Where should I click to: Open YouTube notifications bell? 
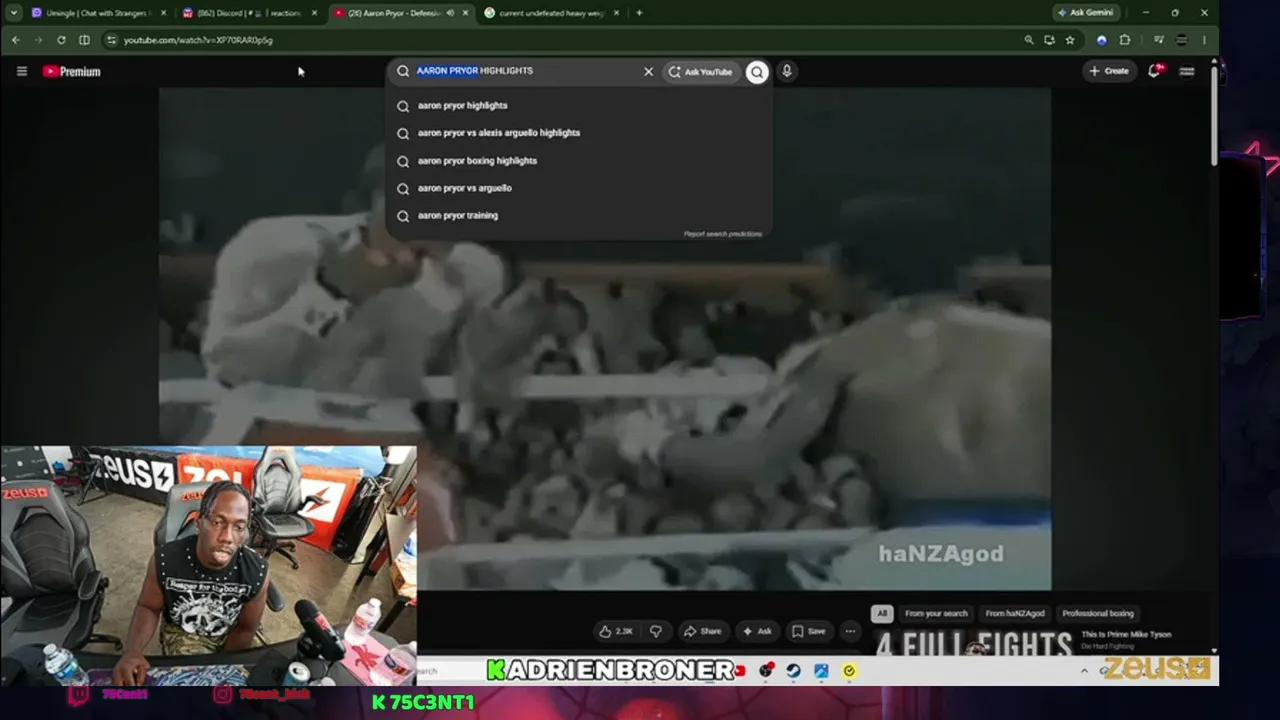click(1154, 71)
